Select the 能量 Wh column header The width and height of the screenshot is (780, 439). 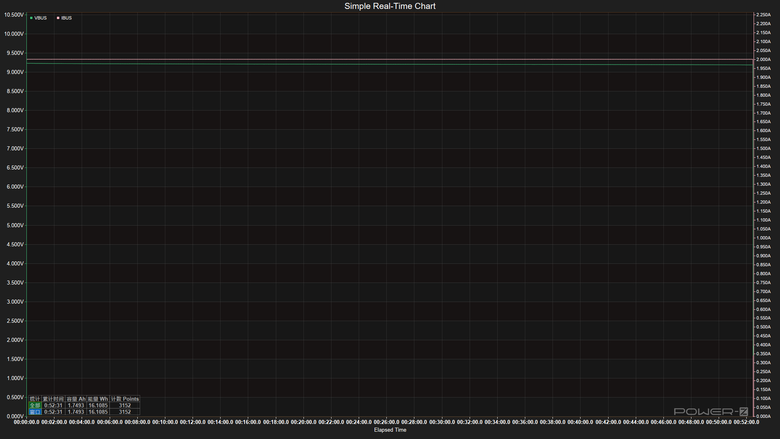point(98,399)
